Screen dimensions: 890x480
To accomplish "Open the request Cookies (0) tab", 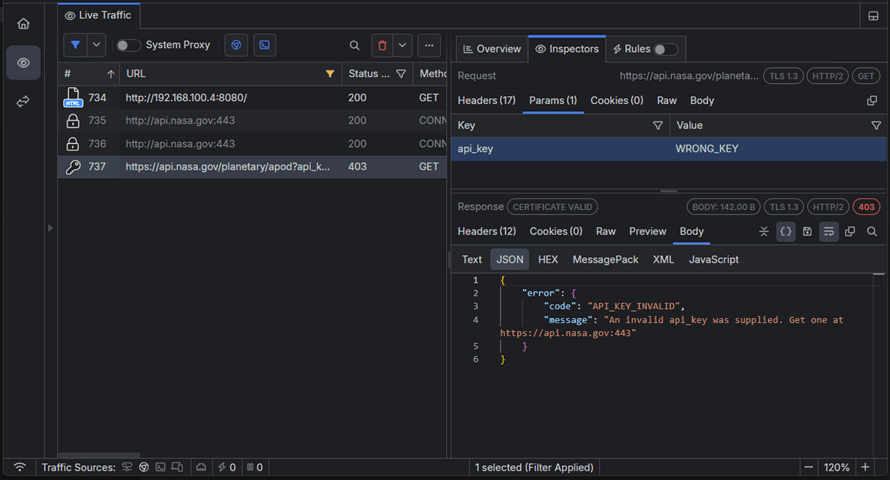I will pos(616,100).
